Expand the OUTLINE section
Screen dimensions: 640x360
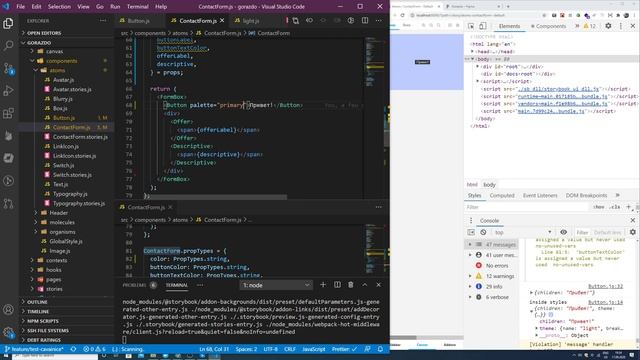click(37, 302)
